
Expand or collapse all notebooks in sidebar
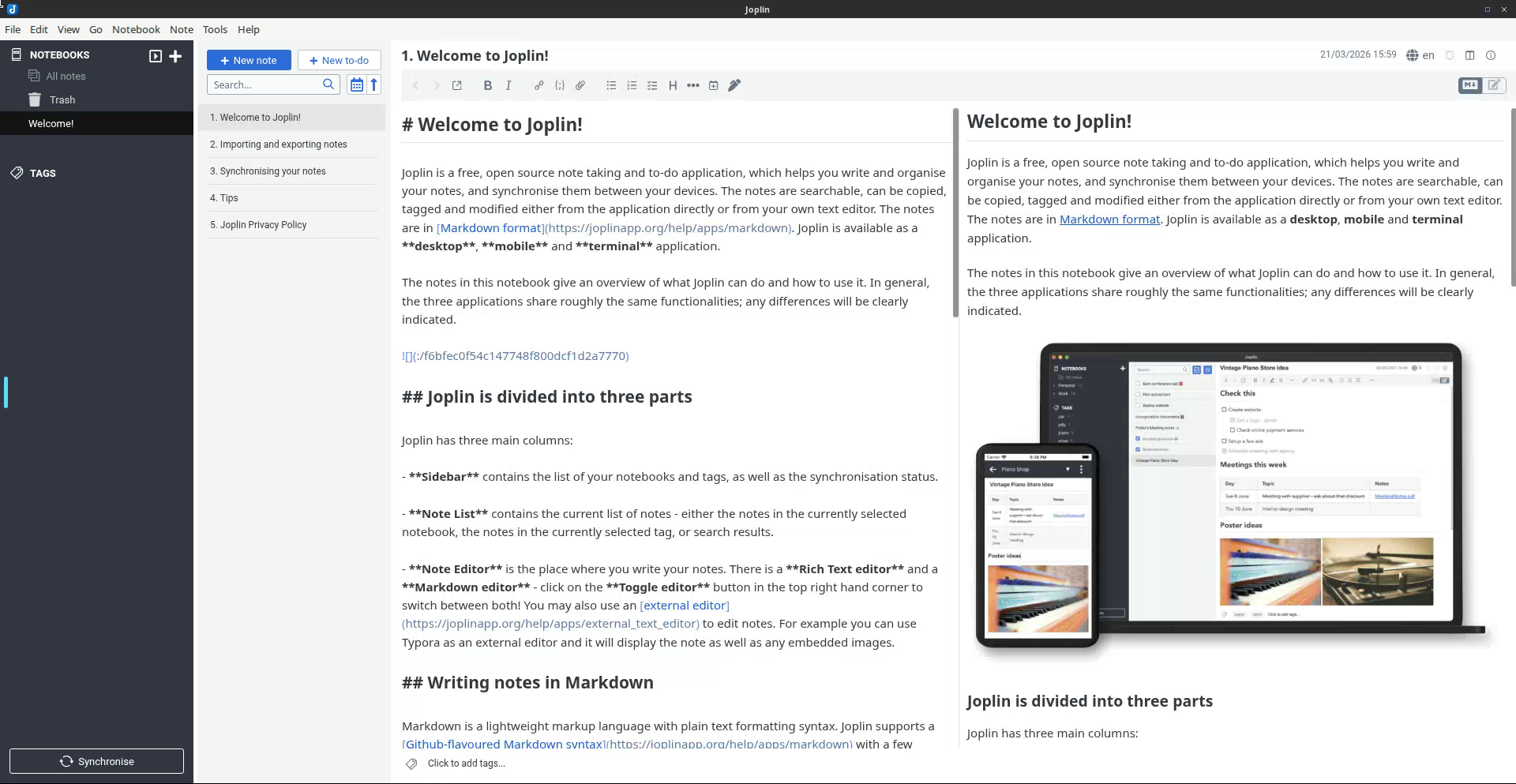pos(156,55)
